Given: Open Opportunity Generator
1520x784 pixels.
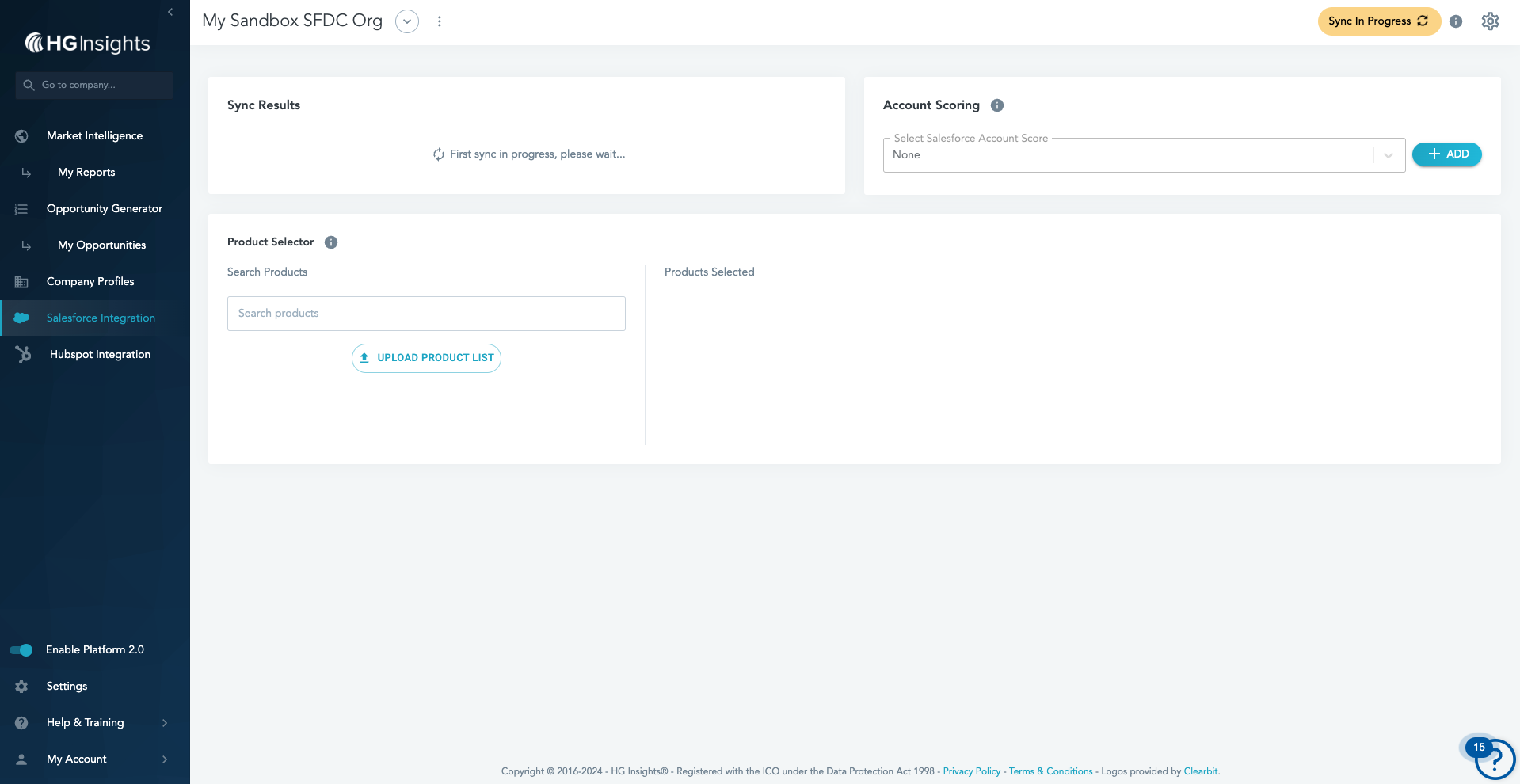Looking at the screenshot, I should tap(105, 208).
